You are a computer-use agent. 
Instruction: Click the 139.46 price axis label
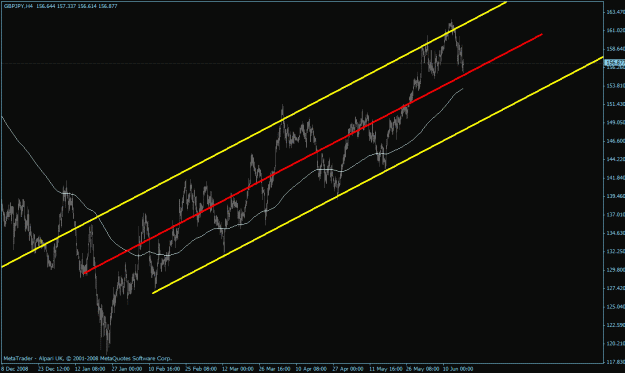(x=615, y=196)
